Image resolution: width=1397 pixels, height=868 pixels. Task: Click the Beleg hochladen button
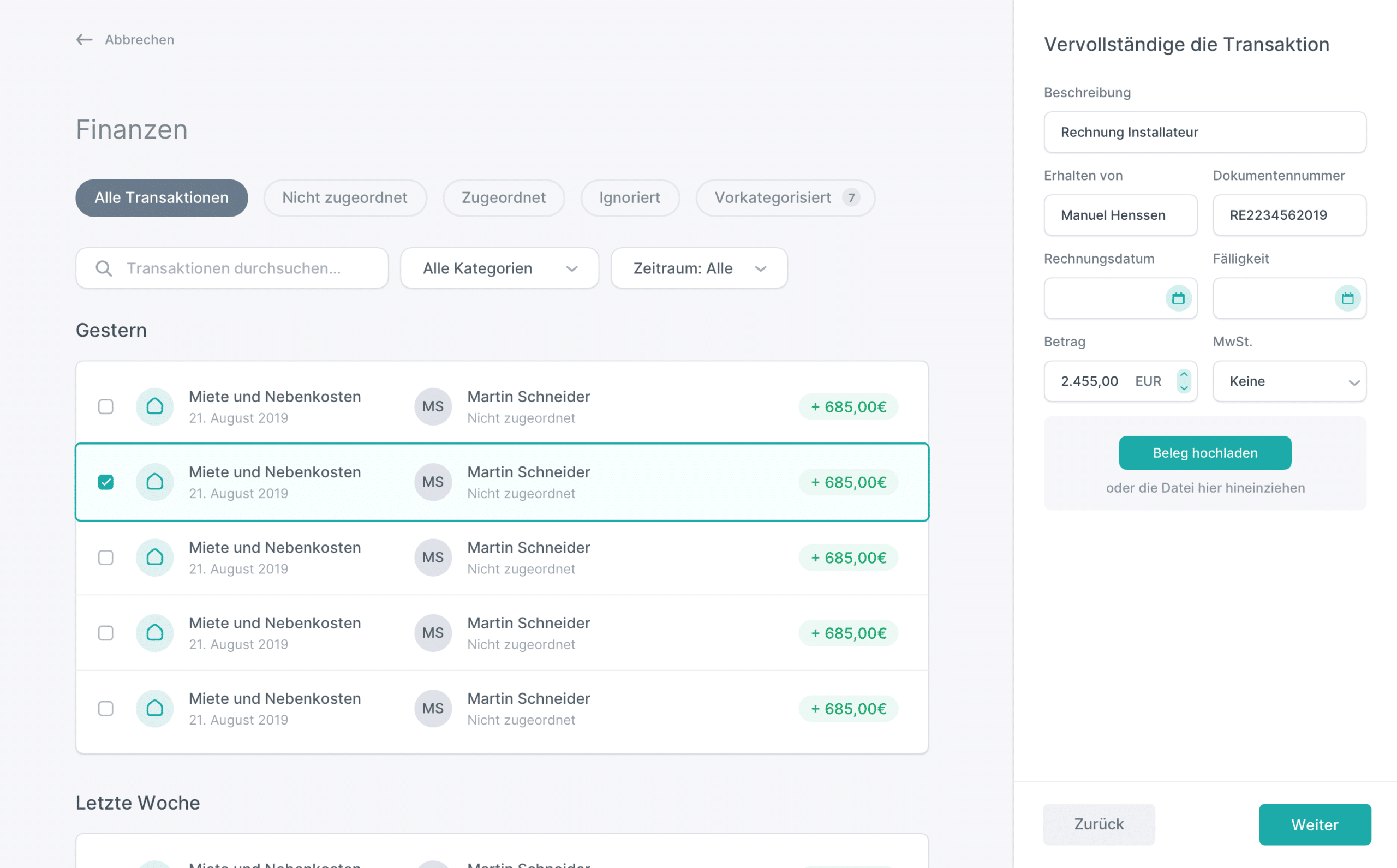point(1205,453)
